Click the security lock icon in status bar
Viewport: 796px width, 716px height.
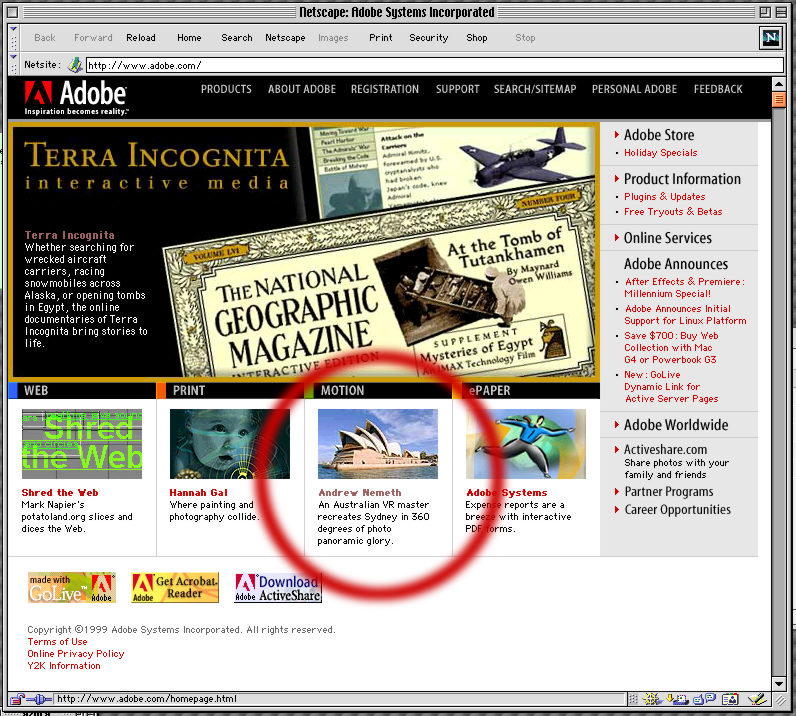click(16, 699)
